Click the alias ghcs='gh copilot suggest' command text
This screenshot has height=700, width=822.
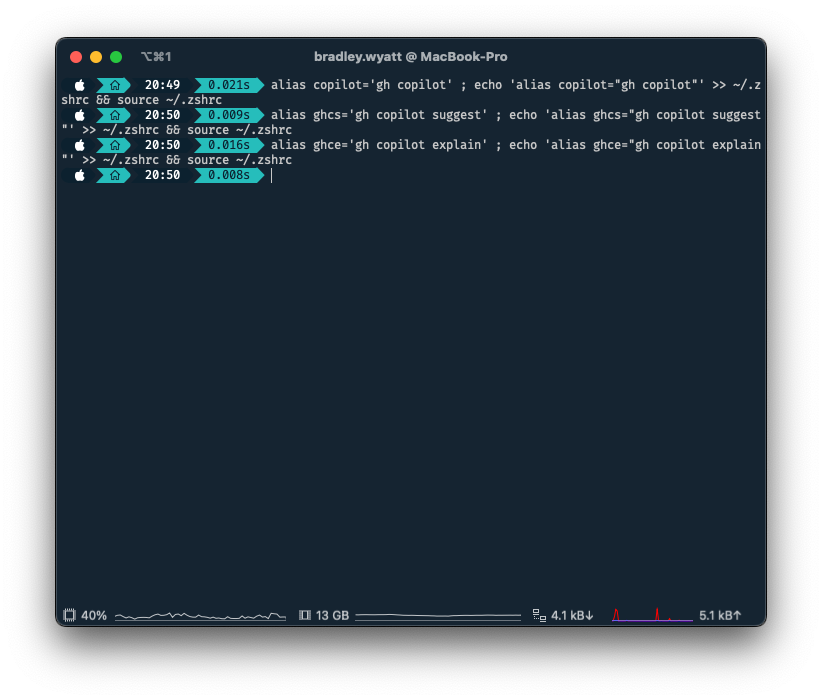(380, 115)
